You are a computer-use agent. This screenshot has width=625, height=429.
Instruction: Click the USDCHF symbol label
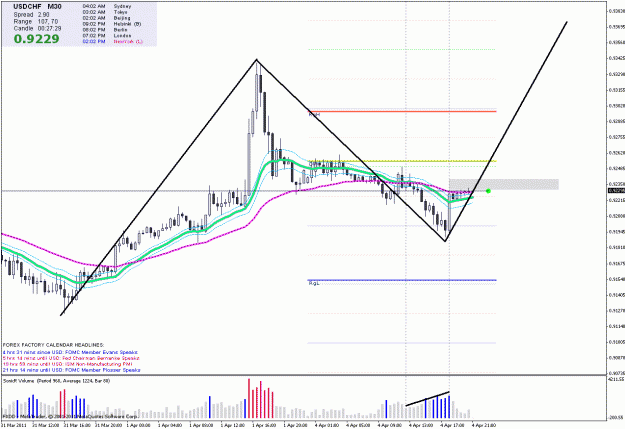point(27,7)
